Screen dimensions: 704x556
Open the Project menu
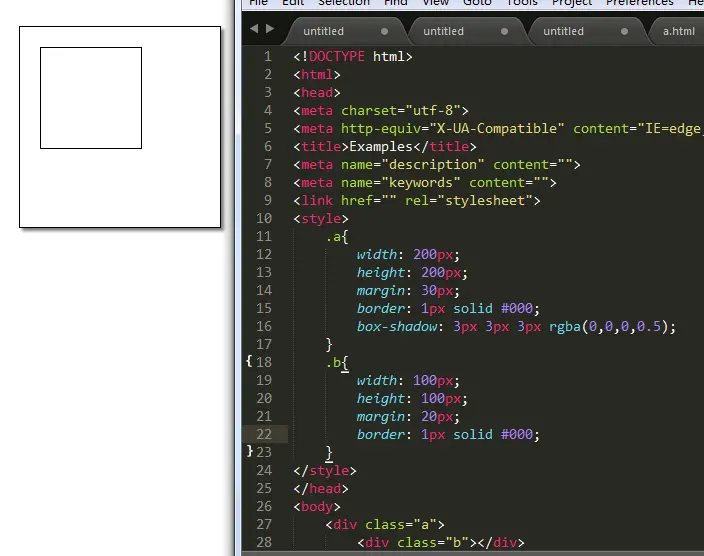tap(572, 3)
